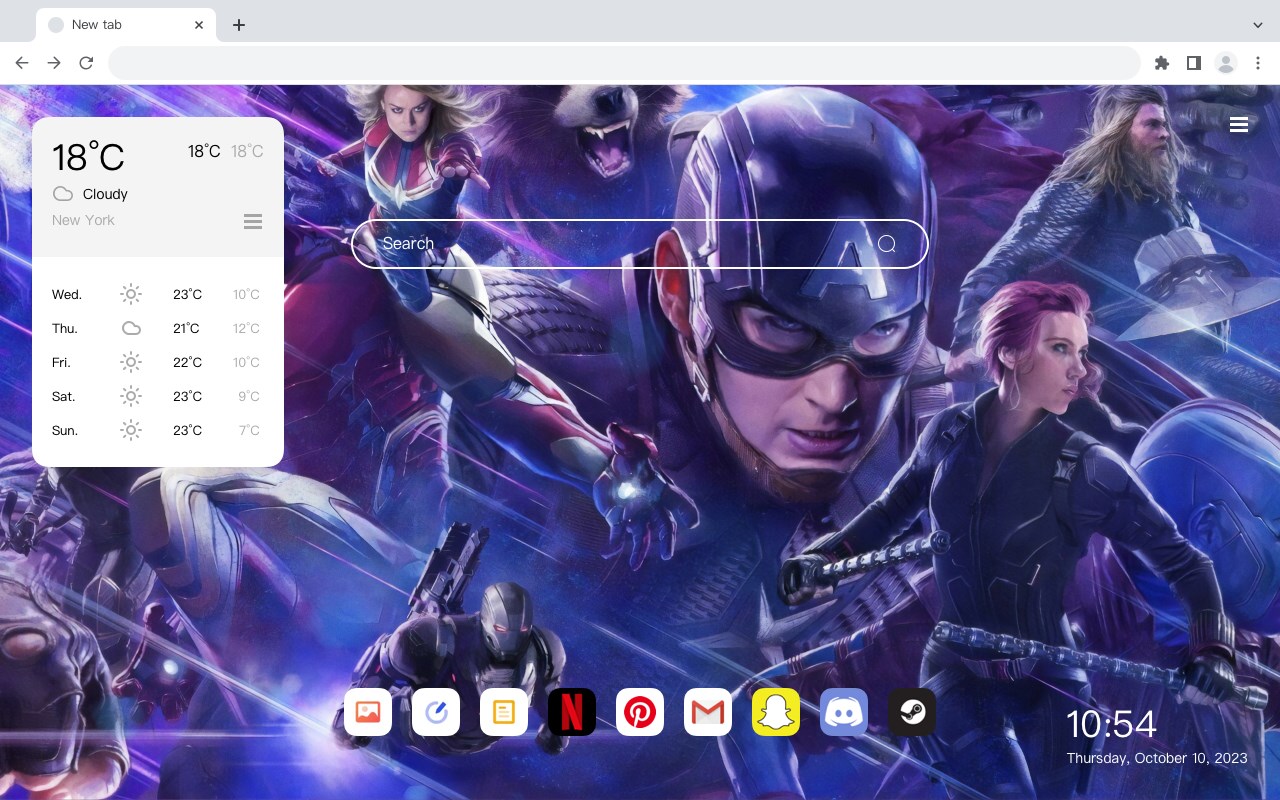Click the cloud icon beside Cloudy
The image size is (1280, 800).
[63, 194]
